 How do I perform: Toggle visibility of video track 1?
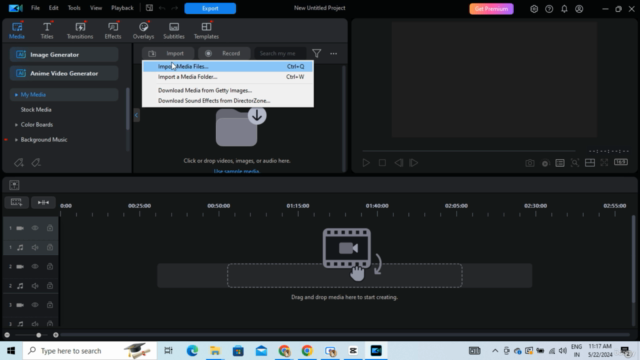point(35,228)
